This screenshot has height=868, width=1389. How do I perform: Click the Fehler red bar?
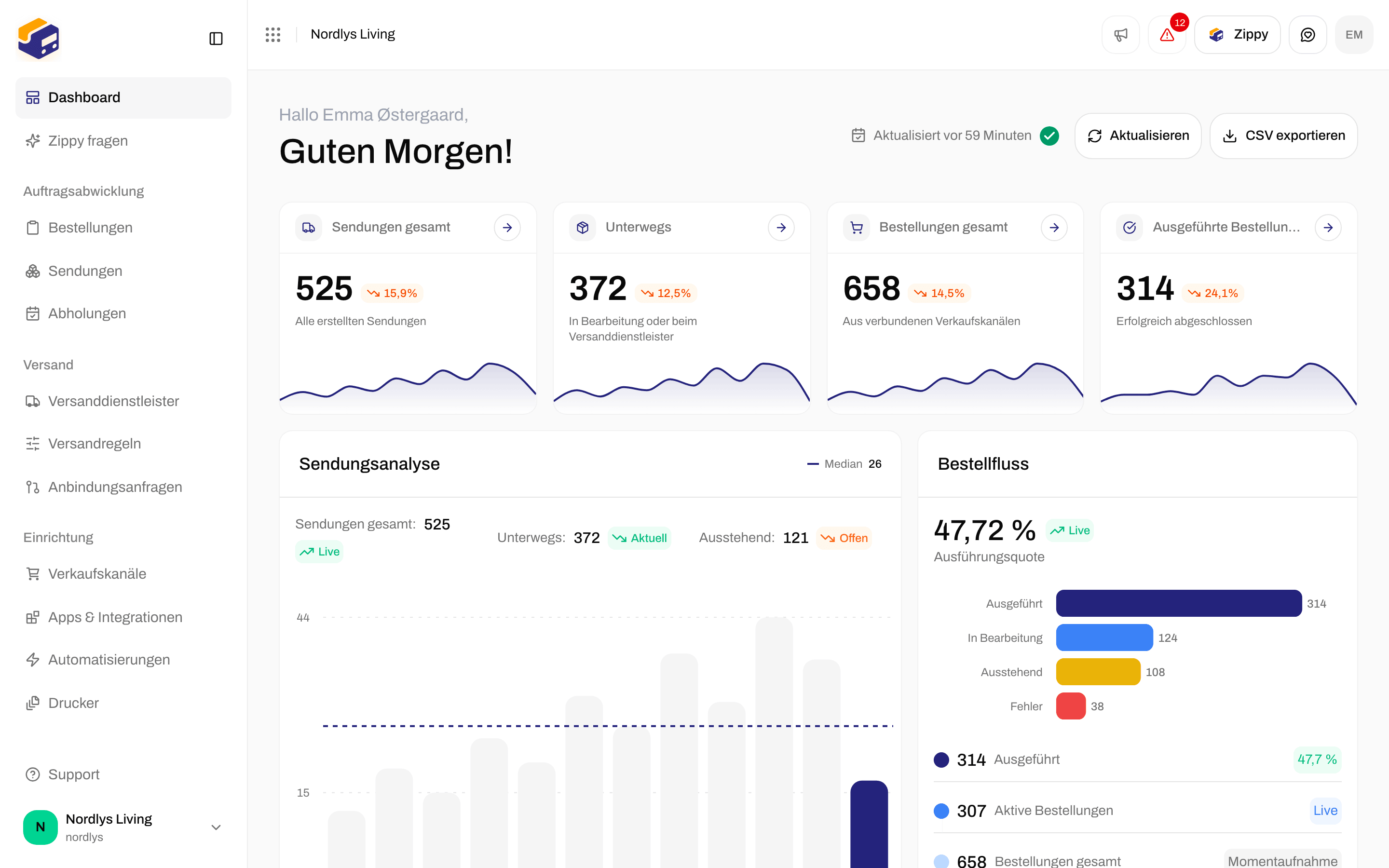click(1071, 706)
